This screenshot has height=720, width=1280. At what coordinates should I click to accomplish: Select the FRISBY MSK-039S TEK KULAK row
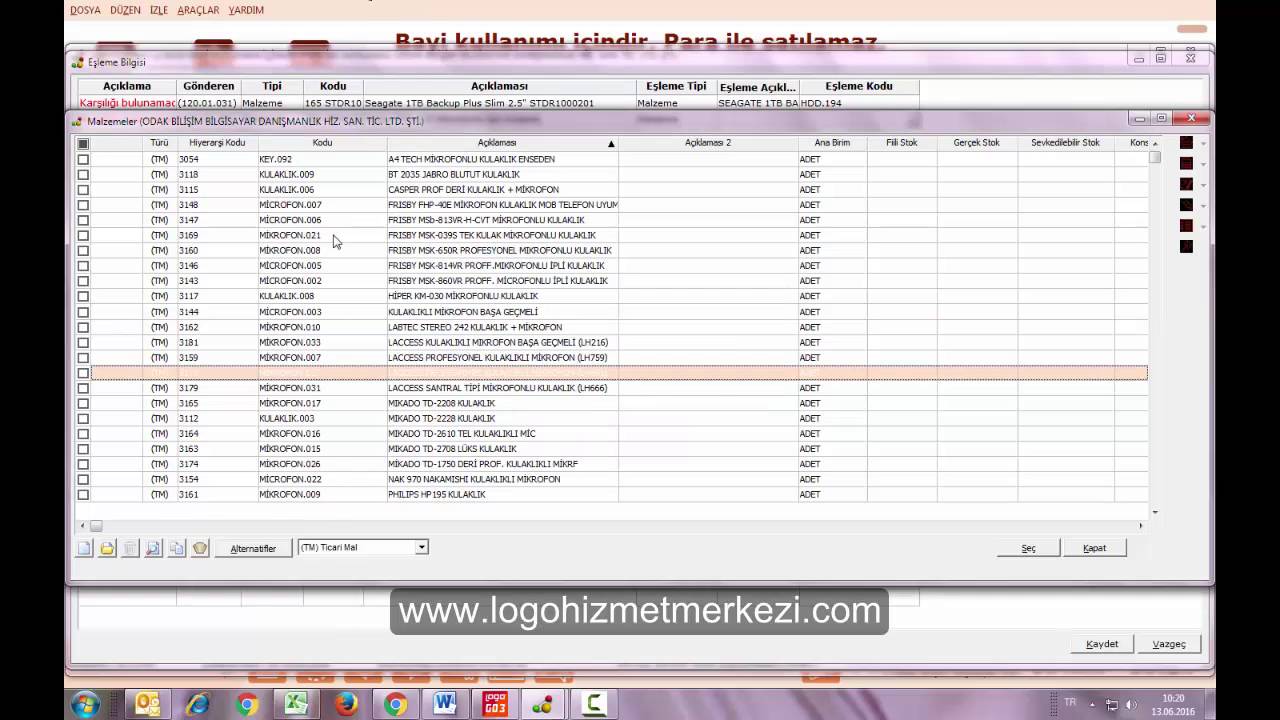click(x=619, y=235)
